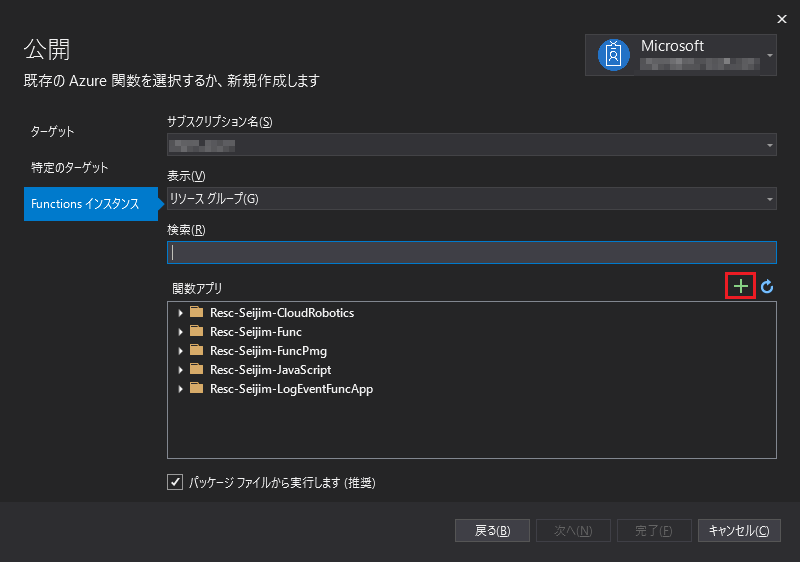Select Resc-Seijim-JavaScript resource group name
Image resolution: width=800 pixels, height=562 pixels.
270,370
